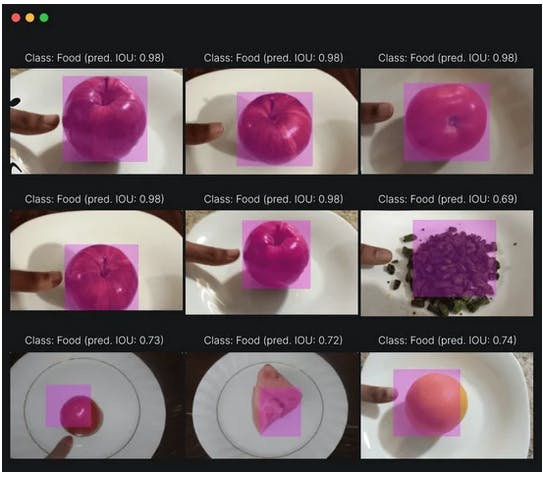This screenshot has width=543, height=478.
Task: Open the second row's left apple thumbnail
Action: [x=96, y=260]
